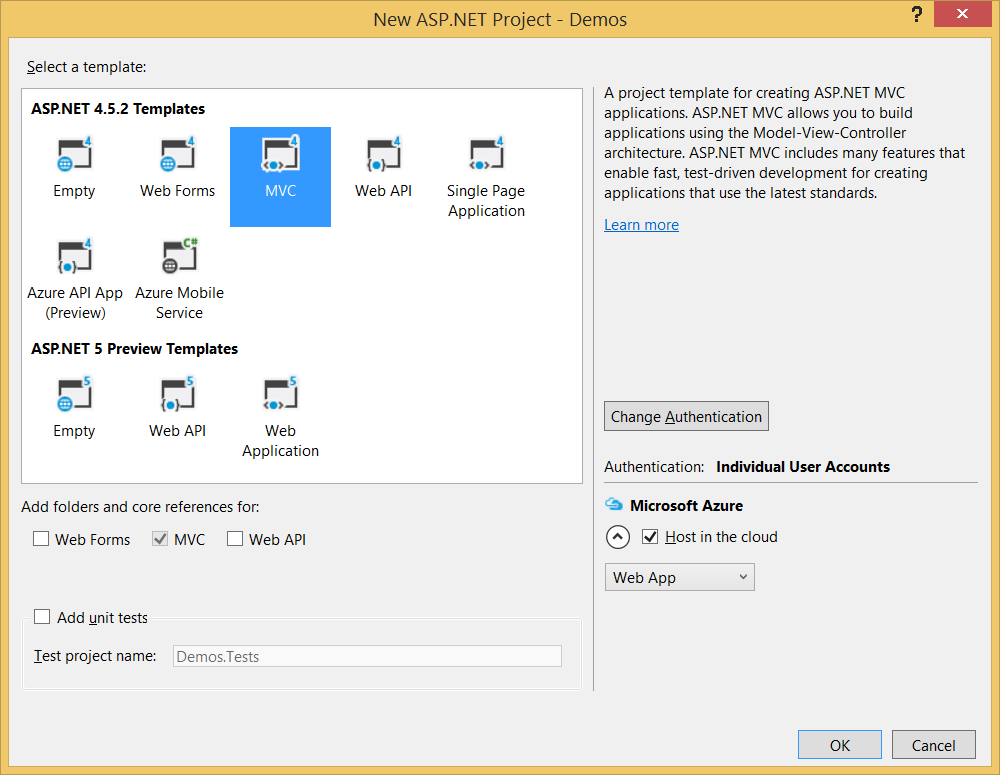Disable Host in the cloud
The height and width of the screenshot is (775, 1000).
[650, 537]
